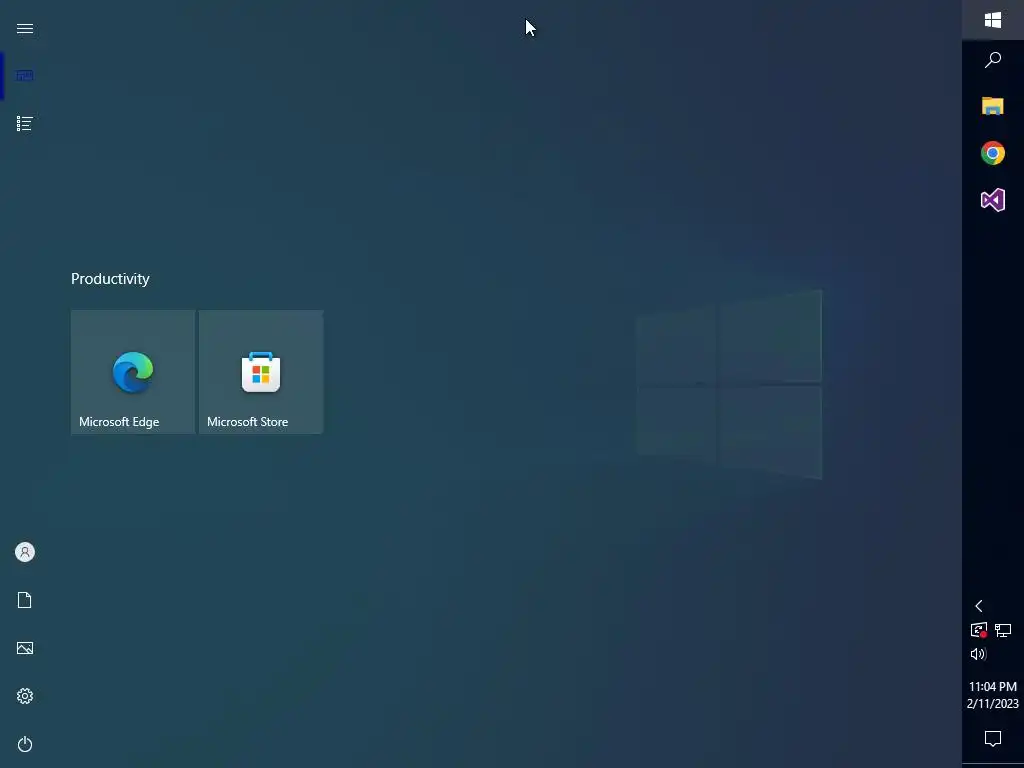This screenshot has height=768, width=1024.
Task: Launch the Microsoft Edge tile
Action: coord(133,372)
